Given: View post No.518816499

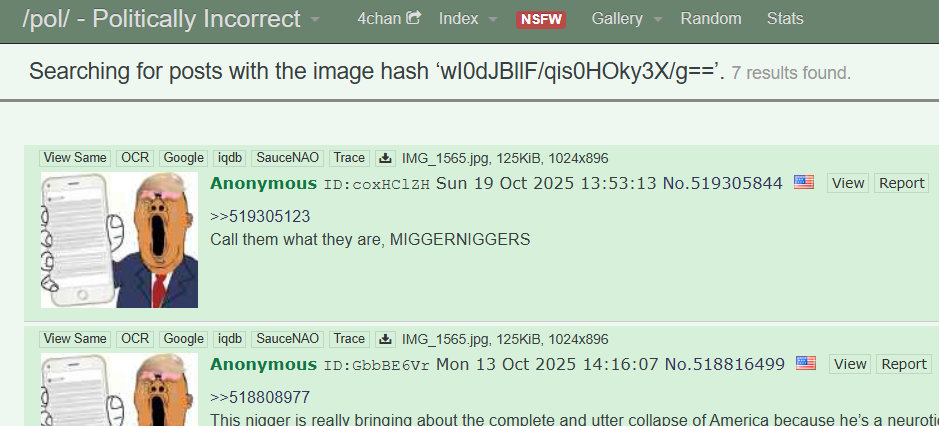Looking at the screenshot, I should (850, 364).
